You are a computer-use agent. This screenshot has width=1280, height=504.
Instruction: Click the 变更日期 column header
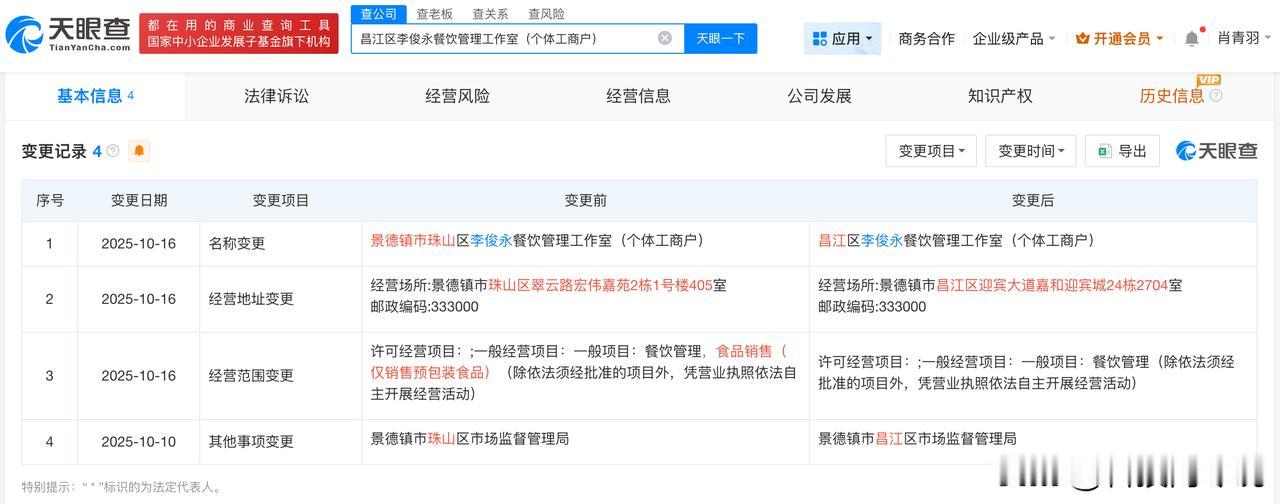click(139, 200)
